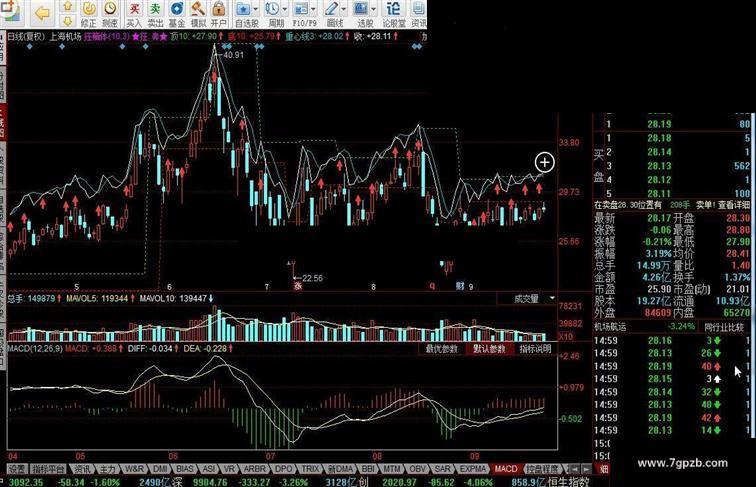This screenshot has width=756, height=487.
Task: Click the 卖单 link
Action: click(x=704, y=205)
